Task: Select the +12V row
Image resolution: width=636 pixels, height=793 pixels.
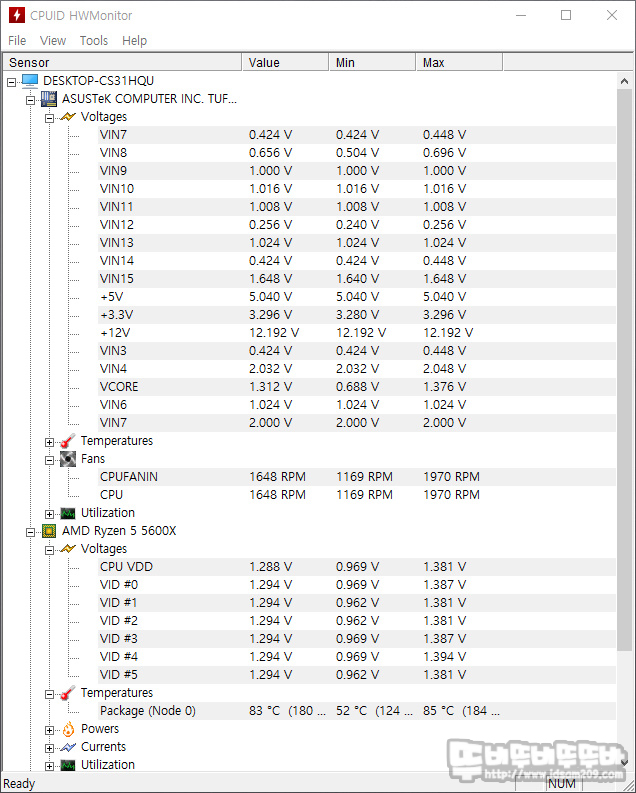Action: (357, 333)
